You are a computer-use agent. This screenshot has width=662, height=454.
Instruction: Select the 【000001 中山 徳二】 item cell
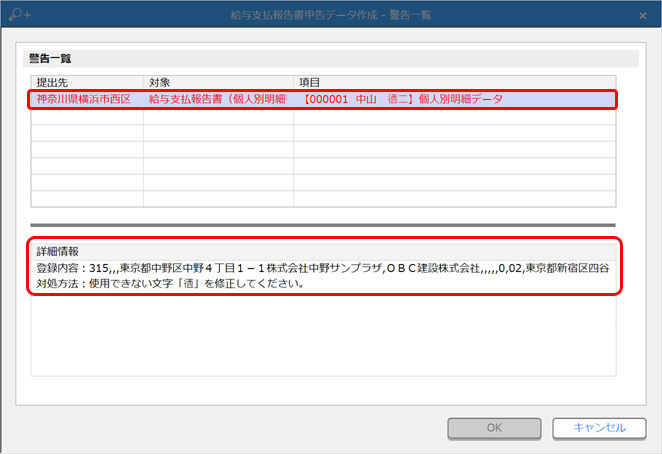(x=402, y=99)
